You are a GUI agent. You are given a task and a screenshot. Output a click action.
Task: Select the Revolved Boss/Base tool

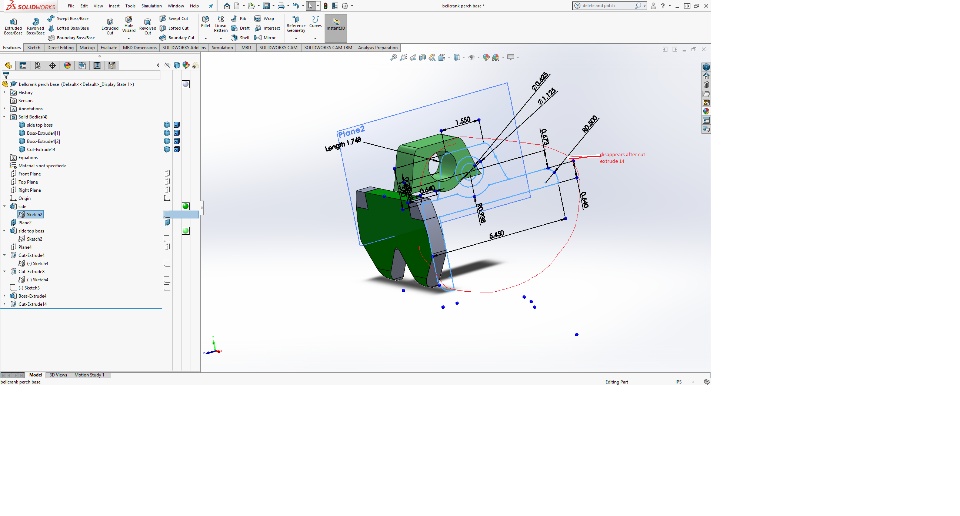36,26
